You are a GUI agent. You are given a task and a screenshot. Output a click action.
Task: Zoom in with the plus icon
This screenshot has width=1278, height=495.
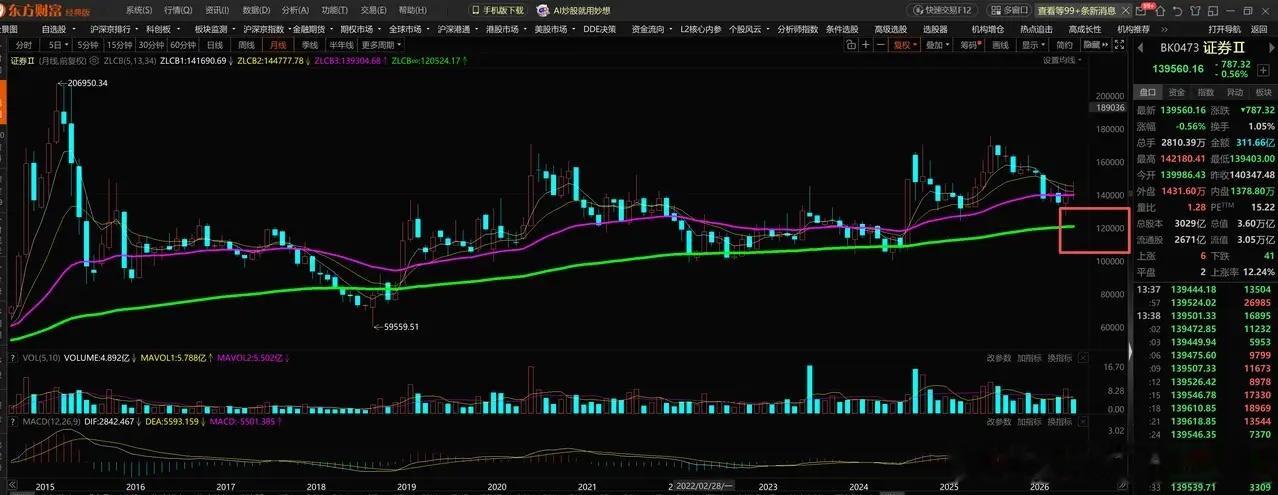(866, 45)
